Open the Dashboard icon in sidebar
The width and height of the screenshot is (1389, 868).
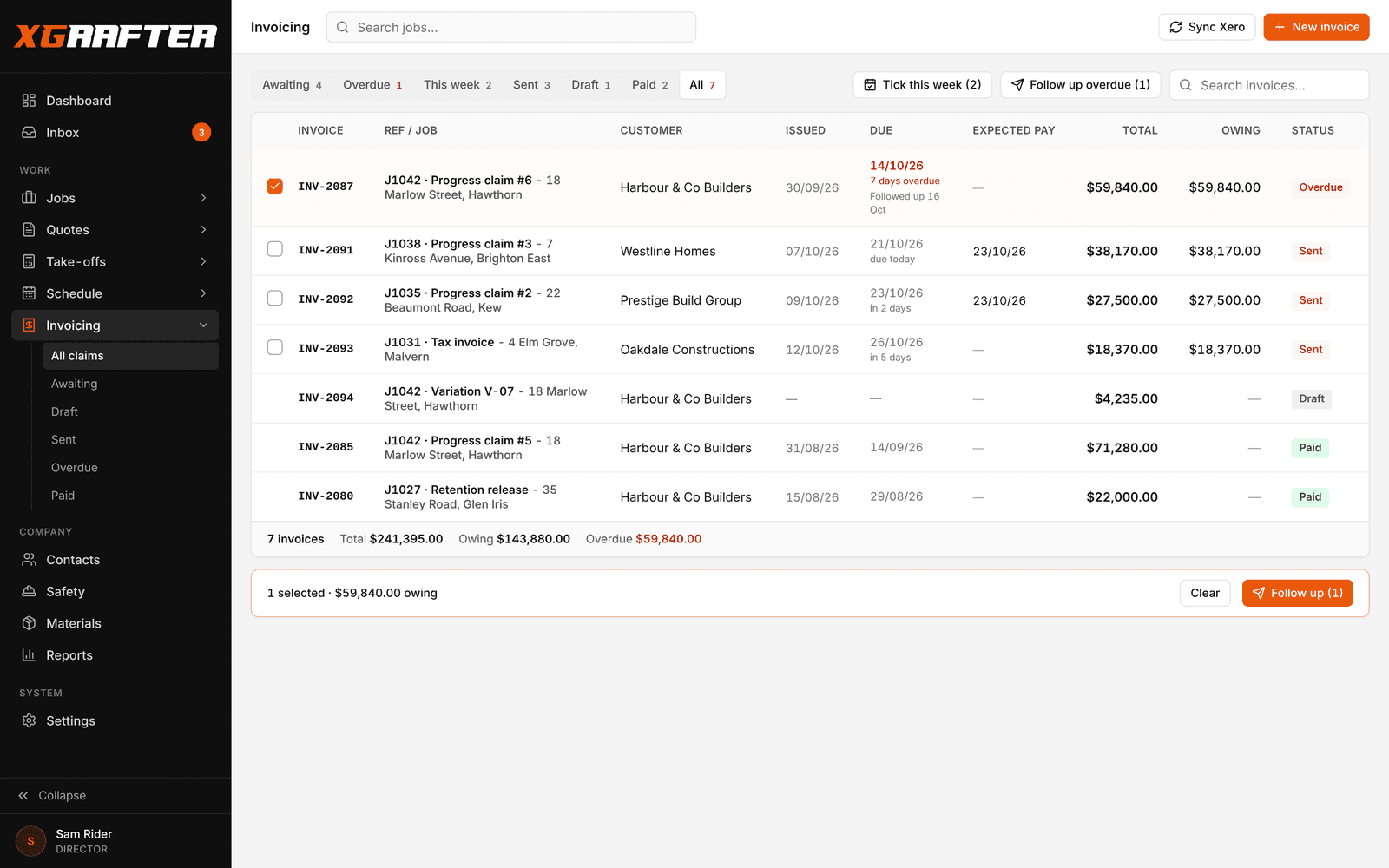(29, 101)
